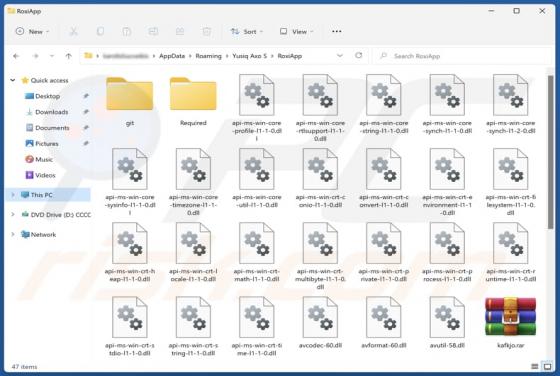
Task: Collapse the Quick access tree
Action: tap(12, 80)
